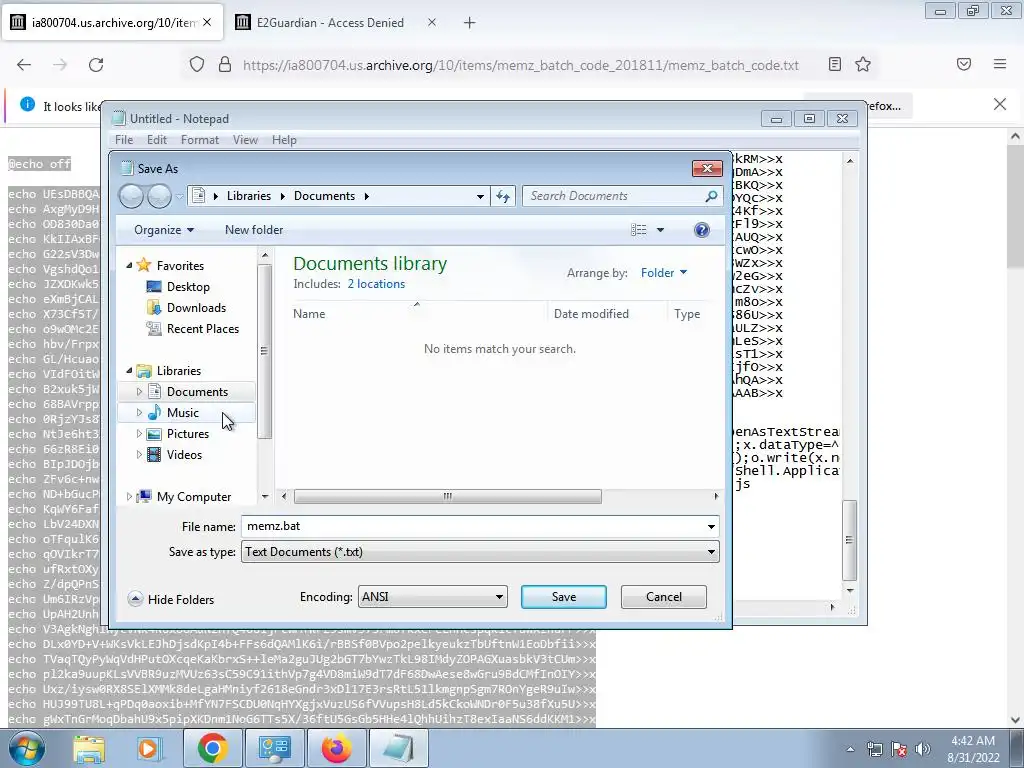
Task: Expand the Music library node
Action: [x=139, y=413]
